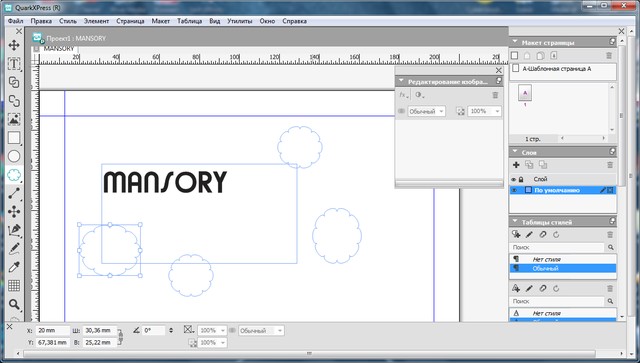Viewport: 640px width, 363px height.
Task: Open the 100% opacity dropdown in image editing panel
Action: tap(484, 111)
